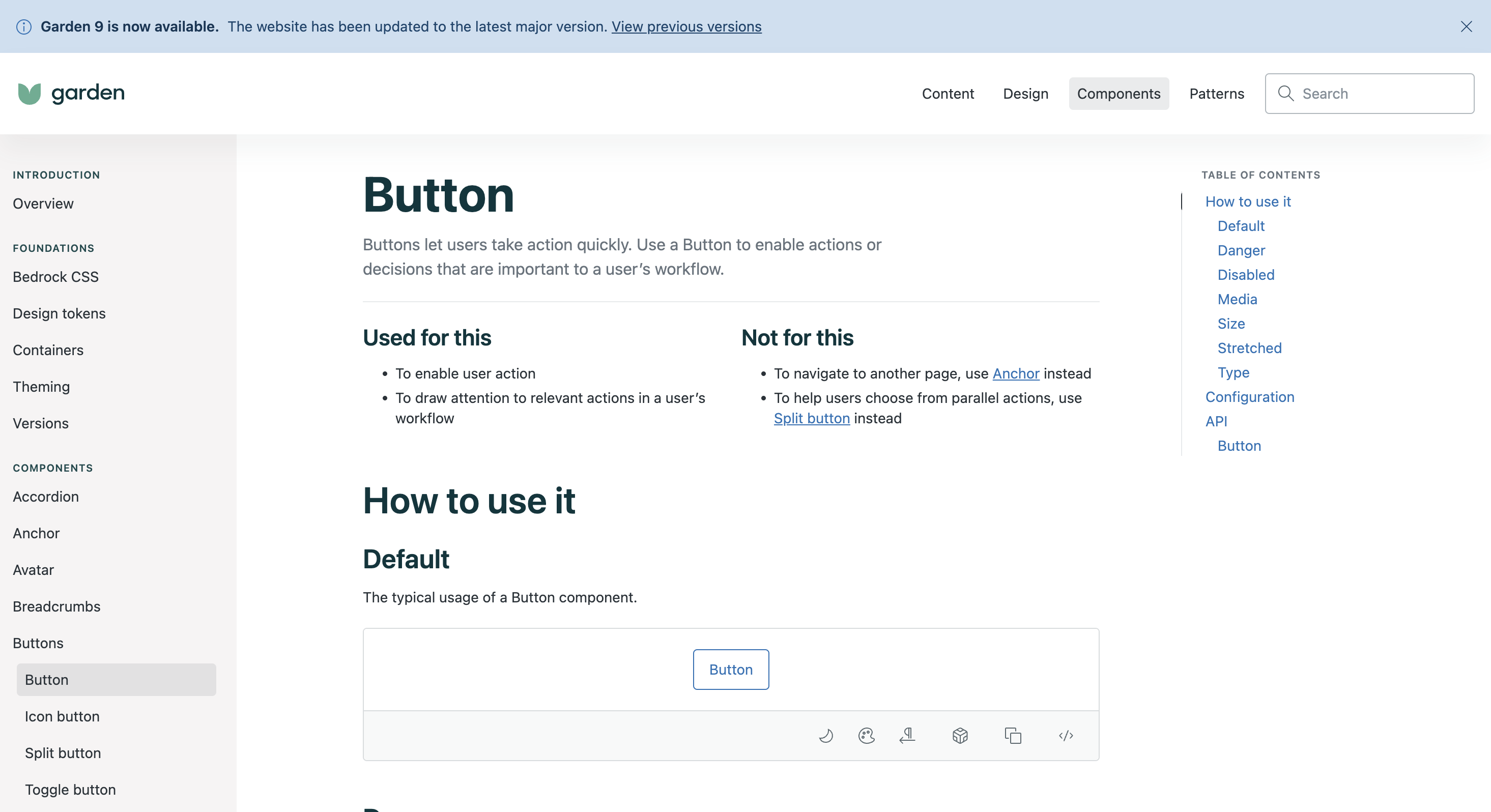Open the View previous versions link
1491x812 pixels.
click(x=686, y=26)
